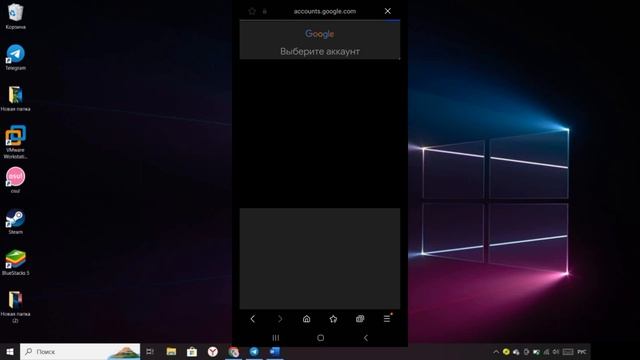Tap Android home navigation button
640x360 pixels.
[x=320, y=338]
